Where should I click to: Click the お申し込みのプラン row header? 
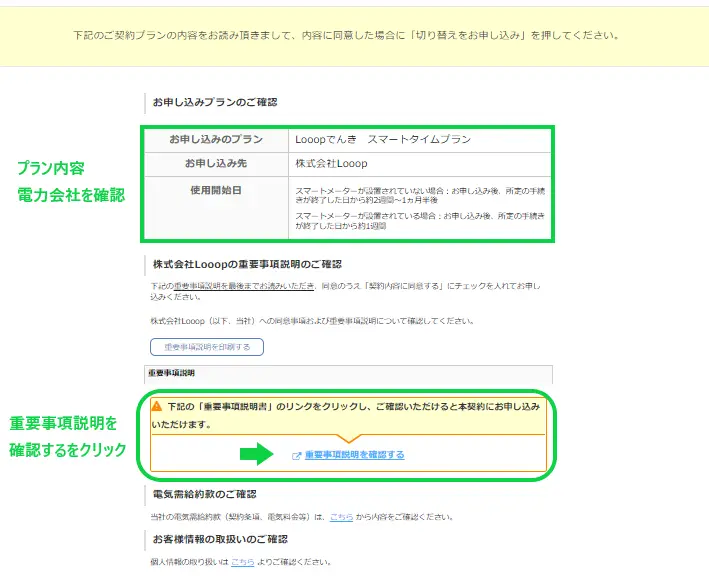click(216, 140)
